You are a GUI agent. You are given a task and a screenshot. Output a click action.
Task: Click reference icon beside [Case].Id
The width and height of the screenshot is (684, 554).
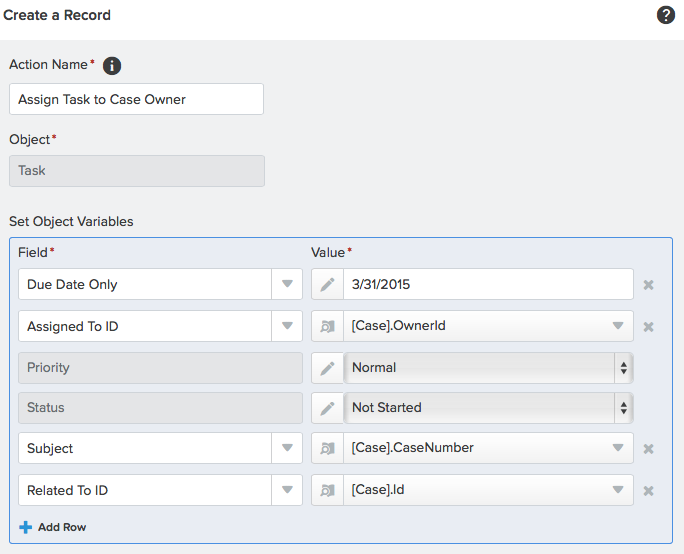pyautogui.click(x=328, y=490)
